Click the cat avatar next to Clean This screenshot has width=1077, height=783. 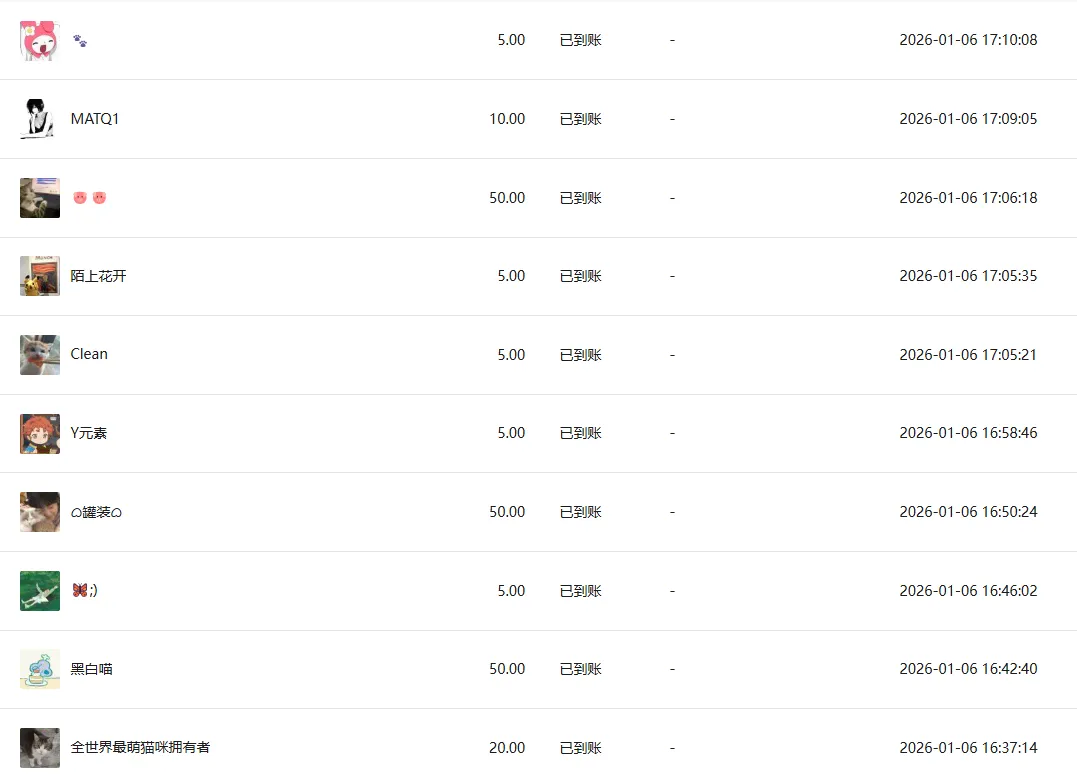coord(40,355)
